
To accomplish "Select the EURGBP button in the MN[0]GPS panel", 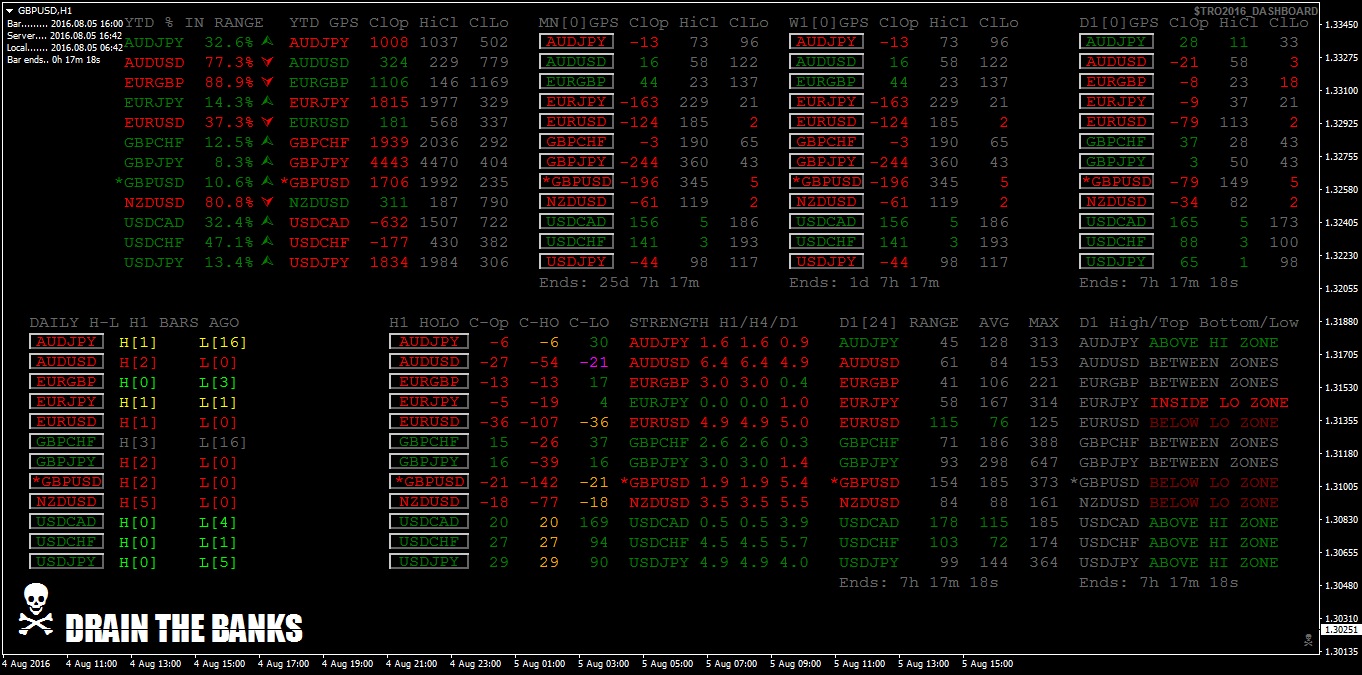I will 576,82.
